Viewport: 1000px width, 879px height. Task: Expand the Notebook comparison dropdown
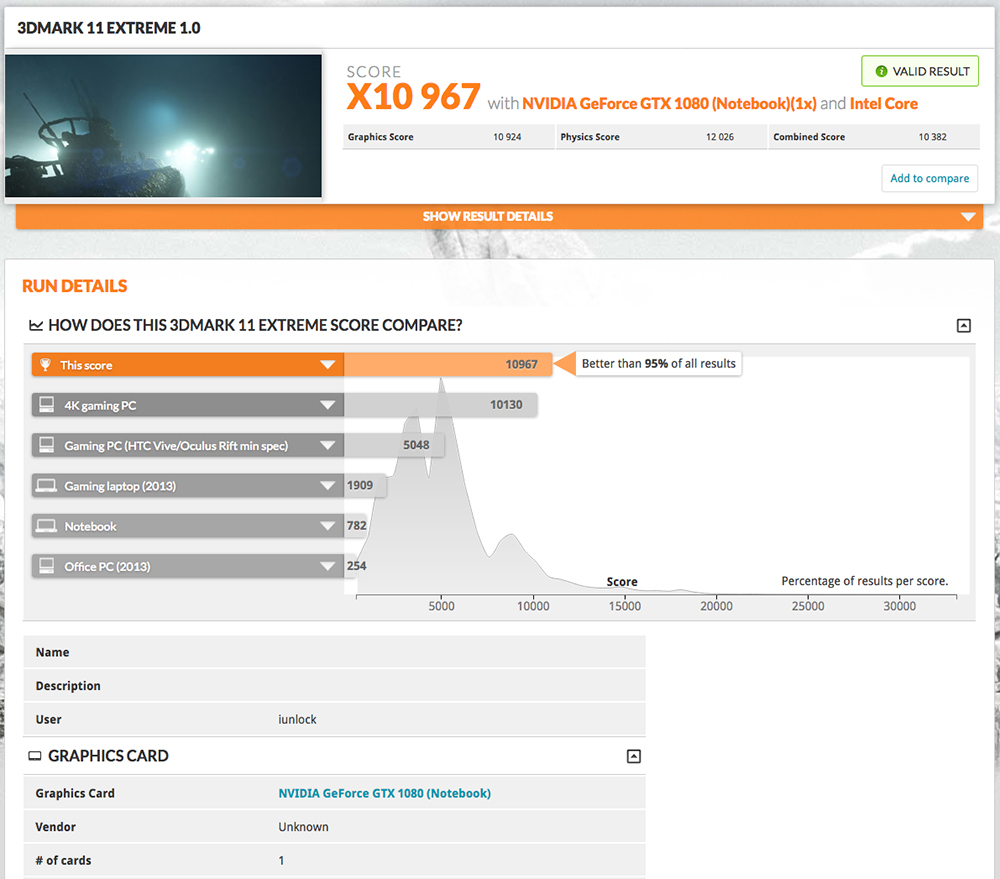[327, 526]
